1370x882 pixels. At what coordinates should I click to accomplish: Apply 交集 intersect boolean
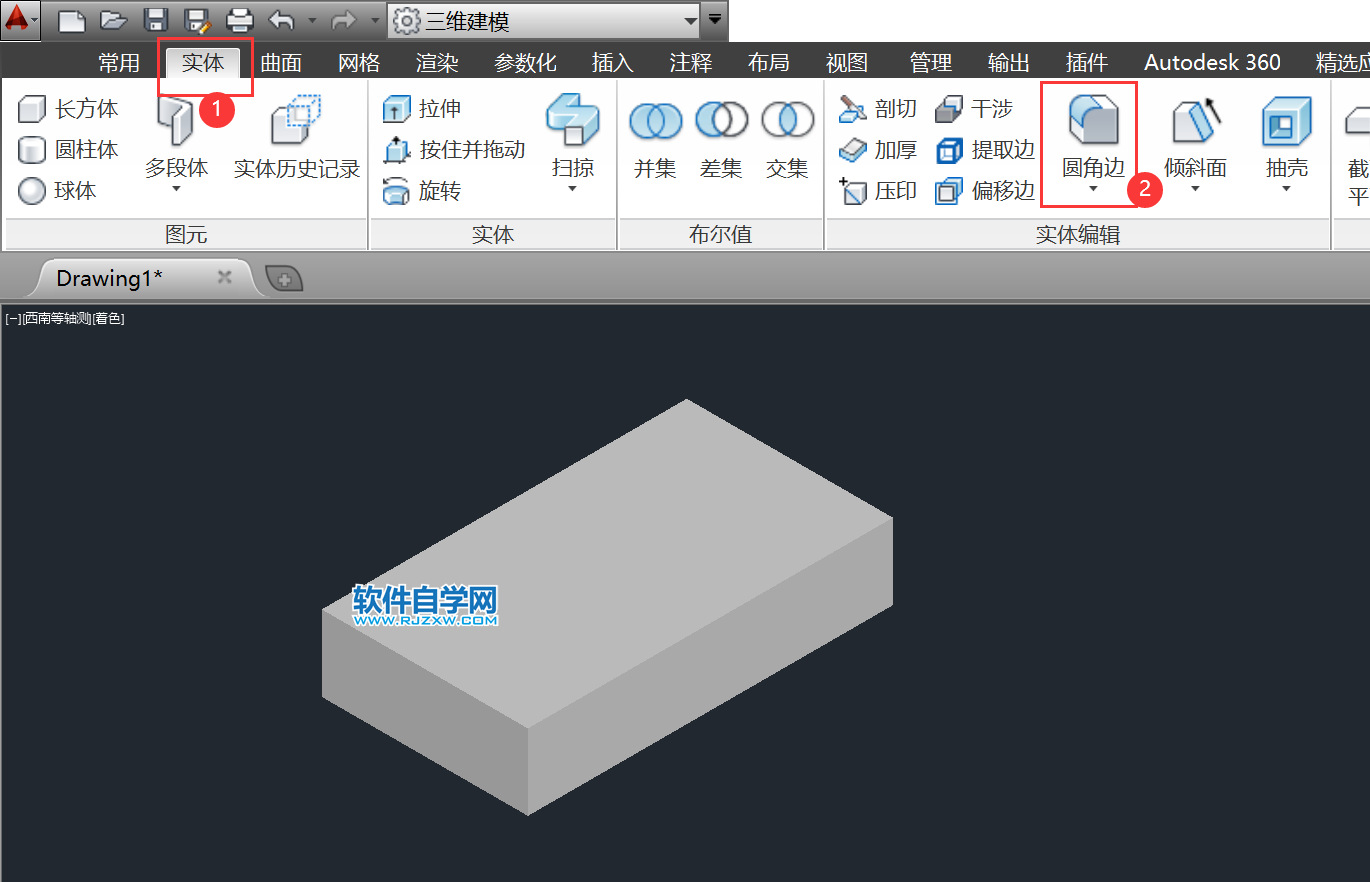coord(787,139)
